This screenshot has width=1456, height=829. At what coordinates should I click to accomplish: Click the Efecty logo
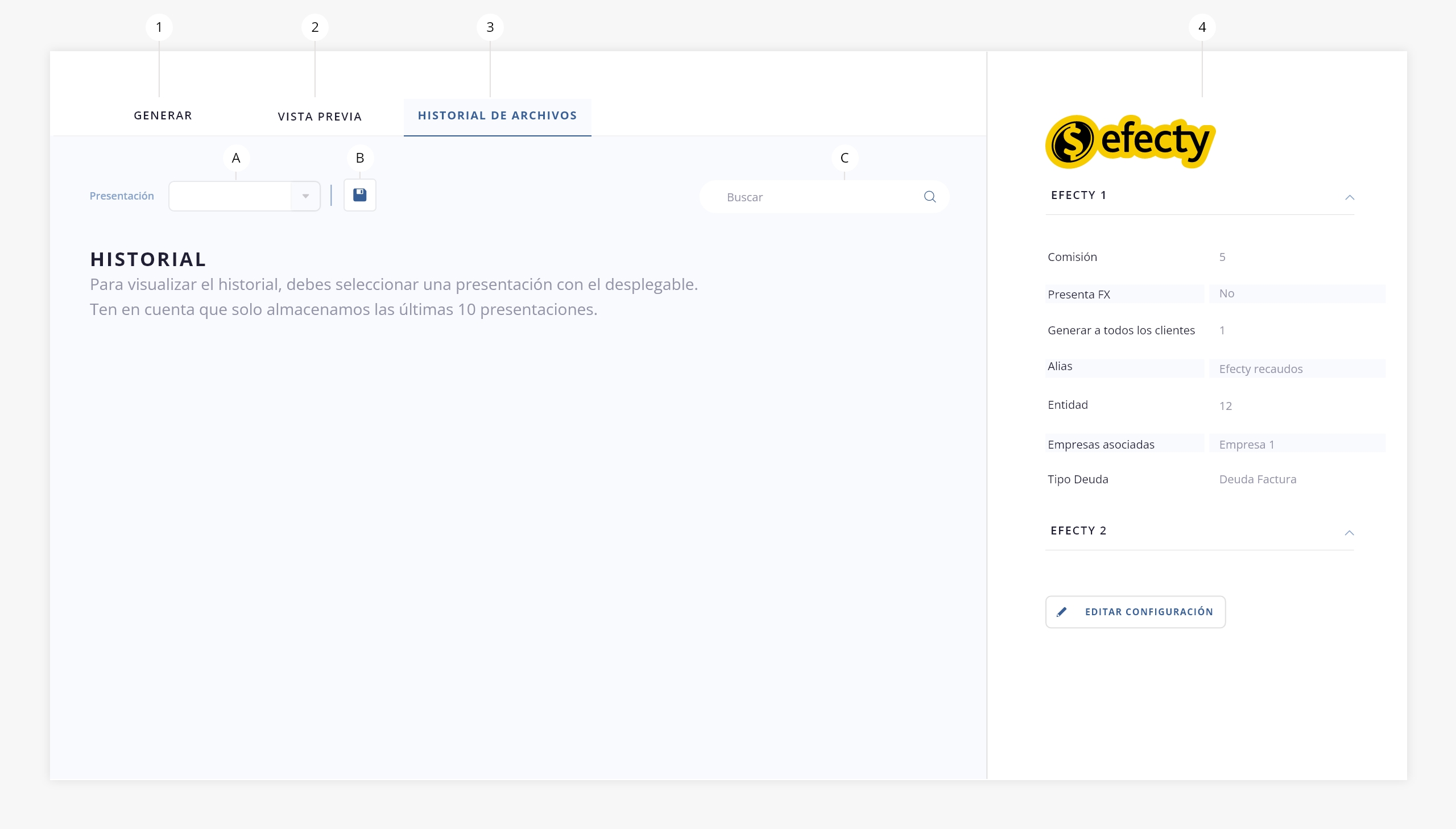tap(1130, 141)
